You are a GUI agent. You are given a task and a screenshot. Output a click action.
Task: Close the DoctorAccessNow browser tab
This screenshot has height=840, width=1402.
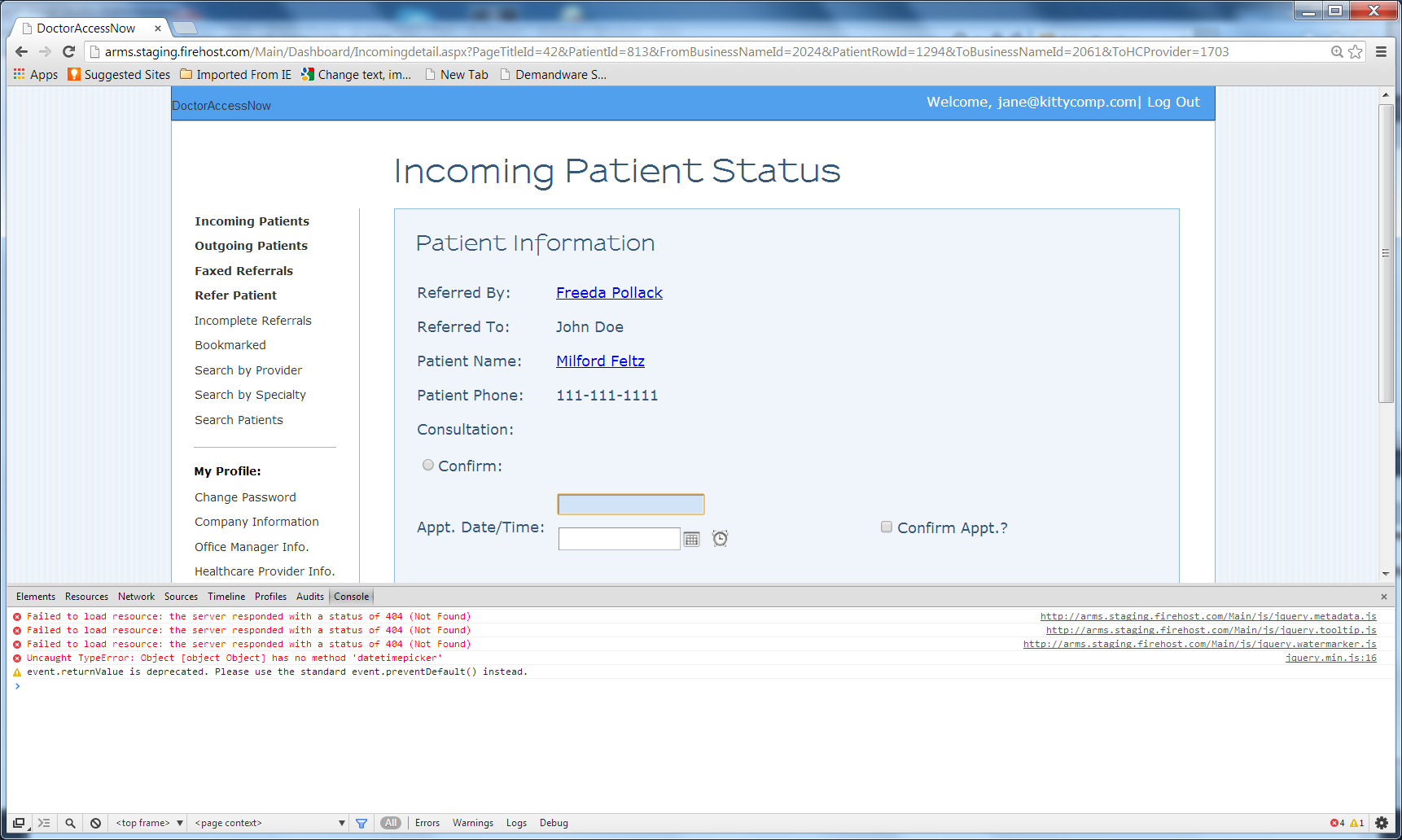click(x=158, y=28)
